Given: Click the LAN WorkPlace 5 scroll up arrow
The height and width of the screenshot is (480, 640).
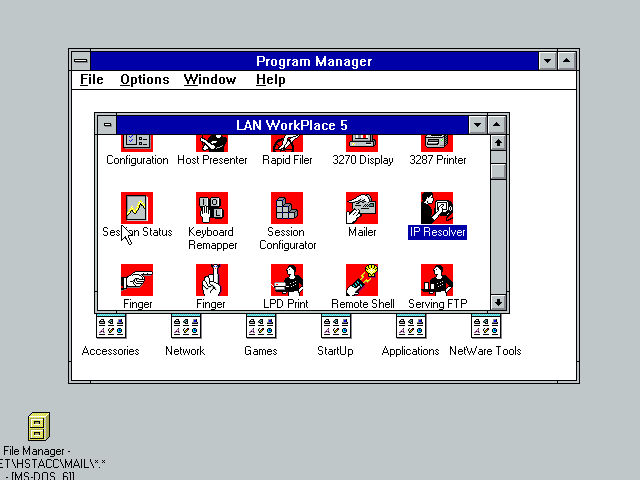Looking at the screenshot, I should tap(498, 143).
